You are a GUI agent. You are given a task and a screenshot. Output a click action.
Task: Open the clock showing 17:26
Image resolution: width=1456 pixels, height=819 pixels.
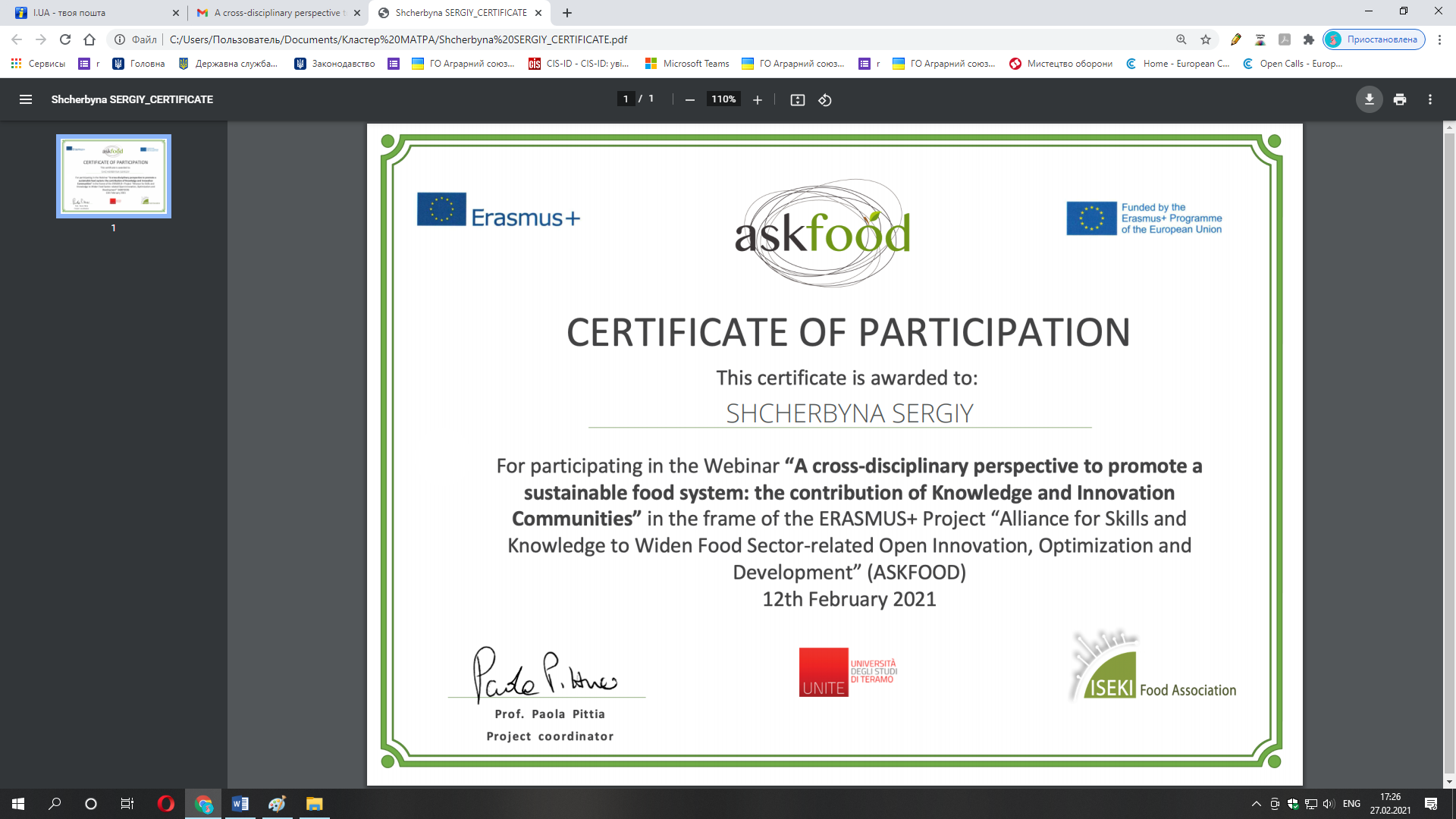[x=1390, y=804]
